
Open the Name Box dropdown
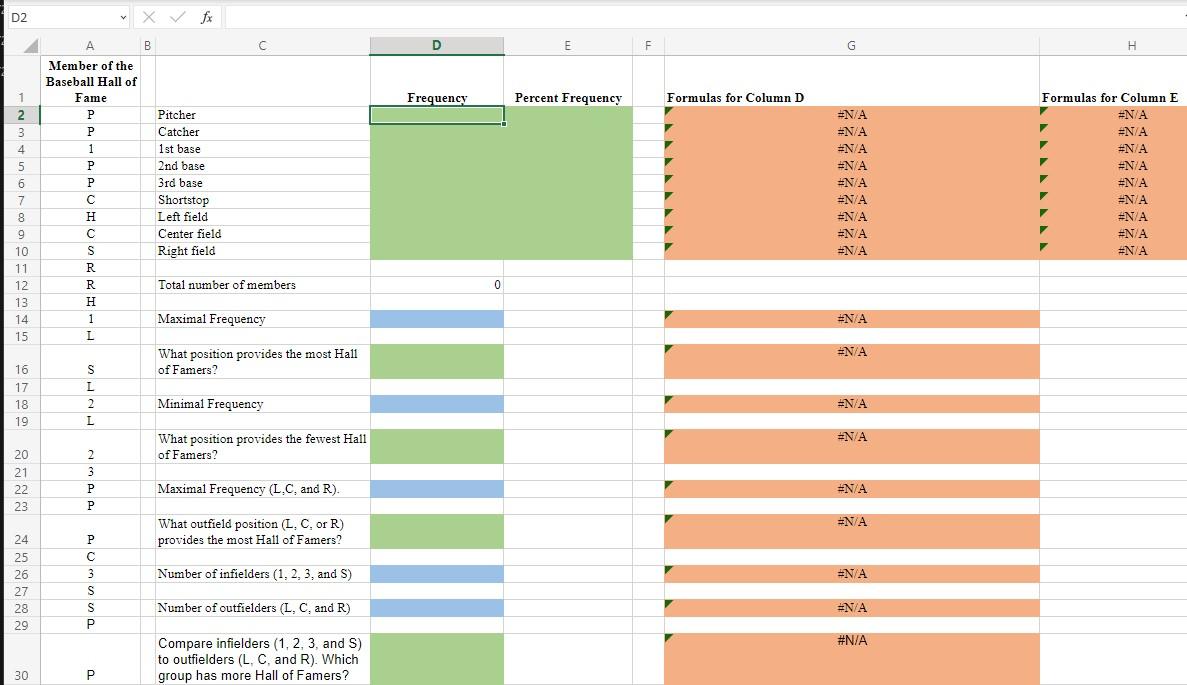[122, 16]
